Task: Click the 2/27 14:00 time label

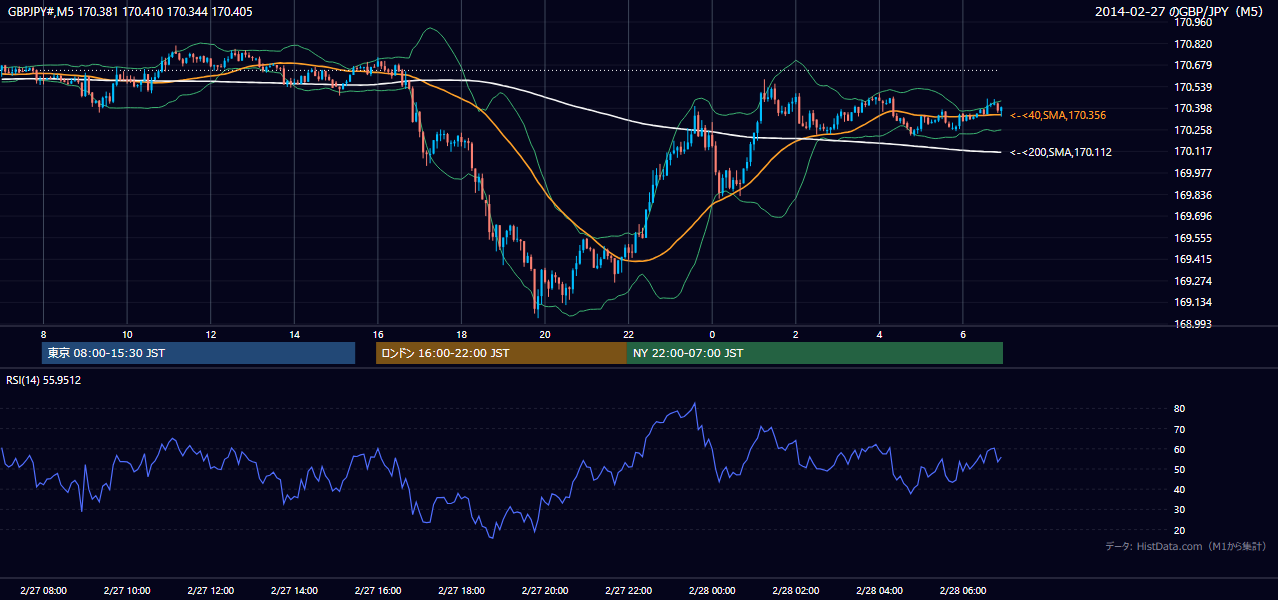Action: (x=294, y=590)
